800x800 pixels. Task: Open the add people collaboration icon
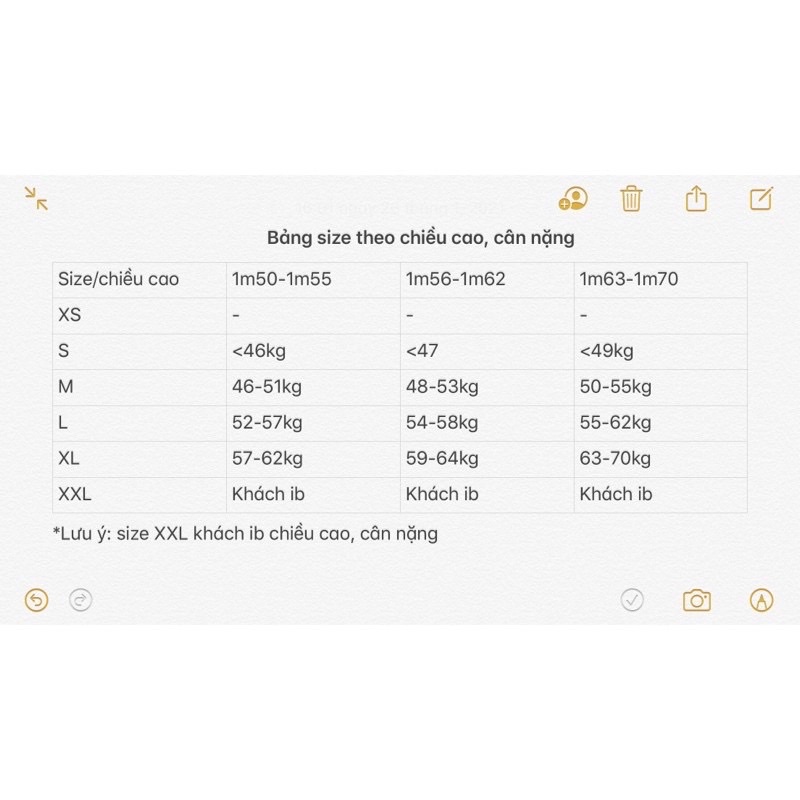tap(573, 198)
